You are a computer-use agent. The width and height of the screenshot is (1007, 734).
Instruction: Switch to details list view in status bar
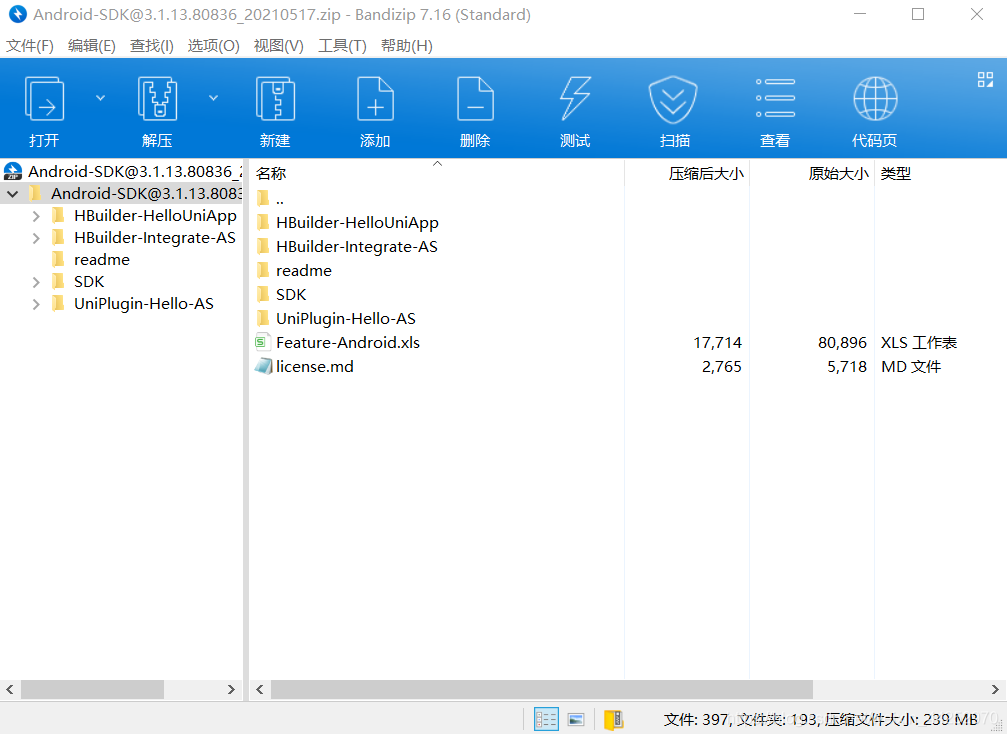(x=546, y=719)
